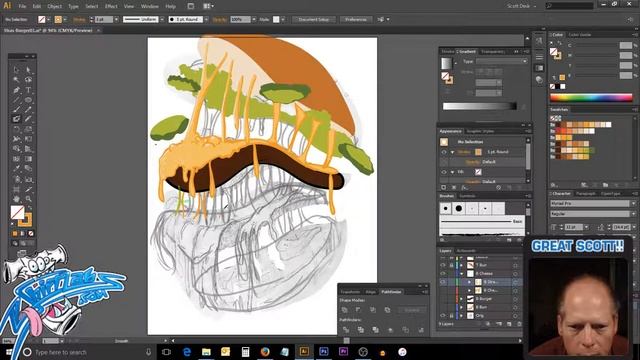Select the Type tool
Screen dimensions: 640x360
tap(28, 90)
